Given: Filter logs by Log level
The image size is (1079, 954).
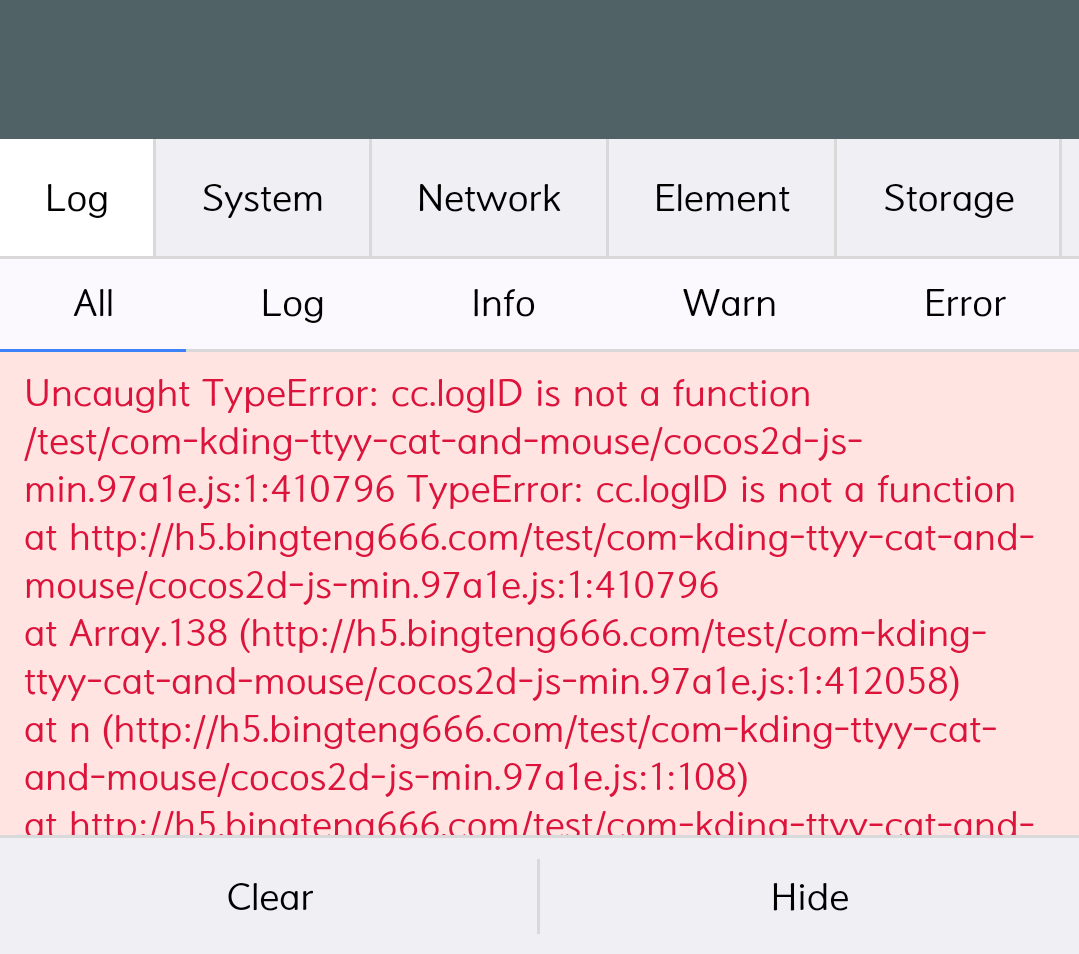Looking at the screenshot, I should tap(292, 304).
